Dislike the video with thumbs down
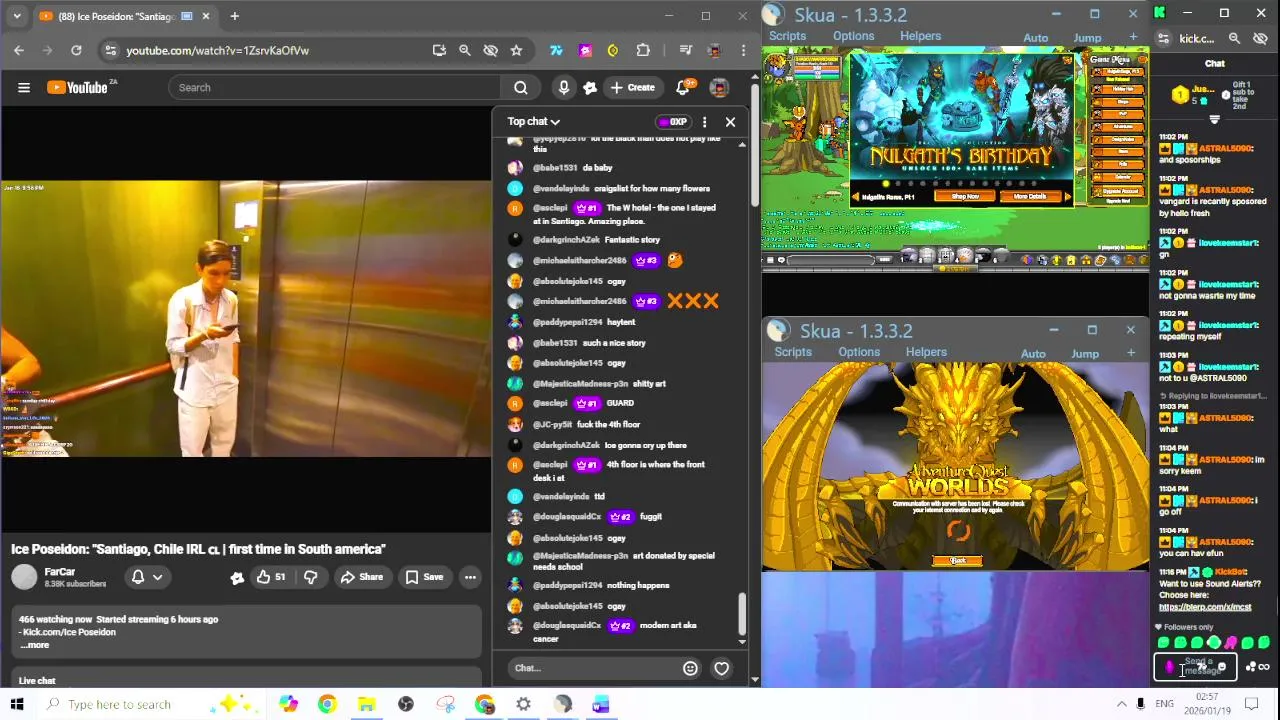 (x=311, y=577)
